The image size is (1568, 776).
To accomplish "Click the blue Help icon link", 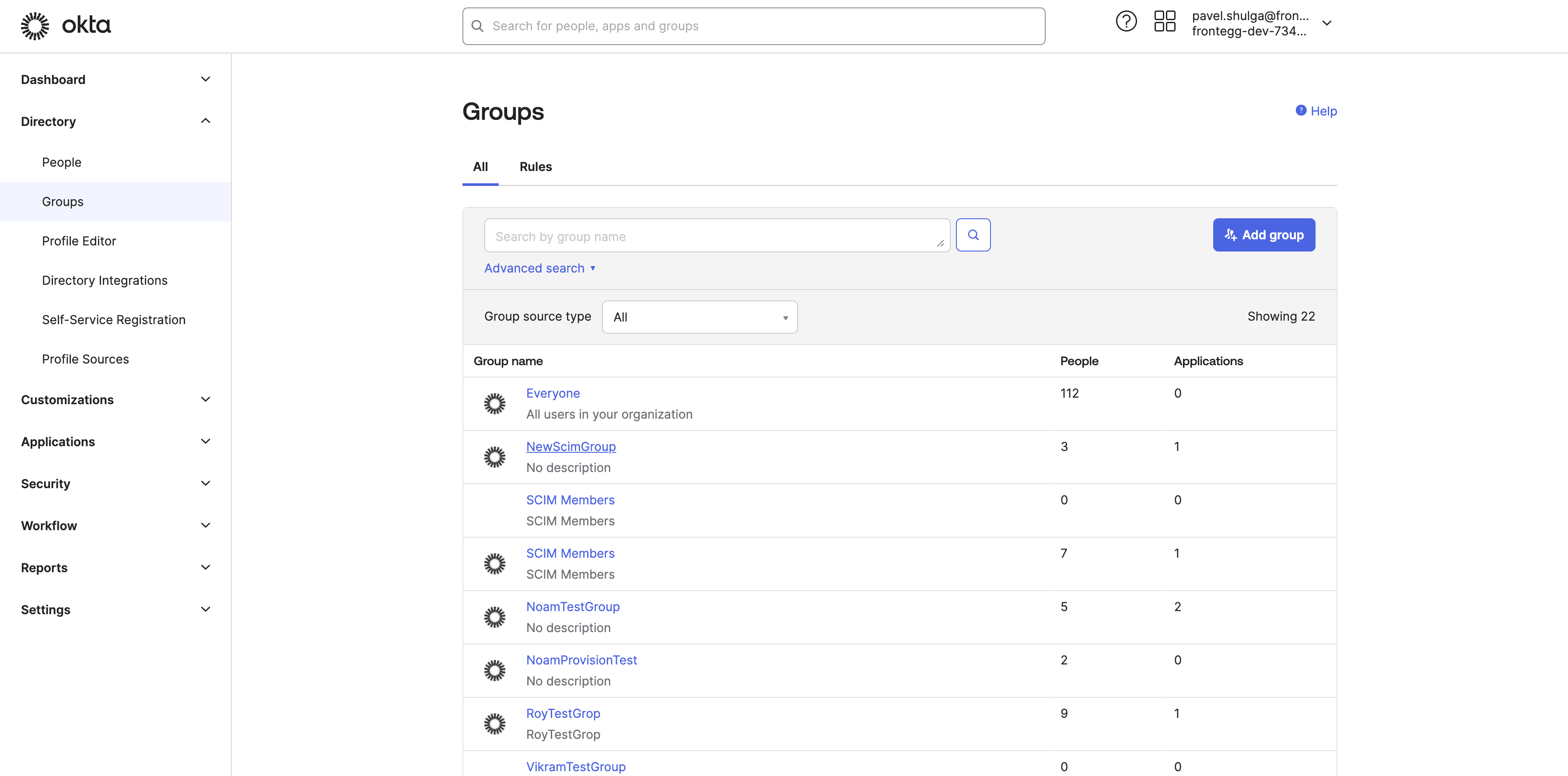I will [x=1316, y=111].
